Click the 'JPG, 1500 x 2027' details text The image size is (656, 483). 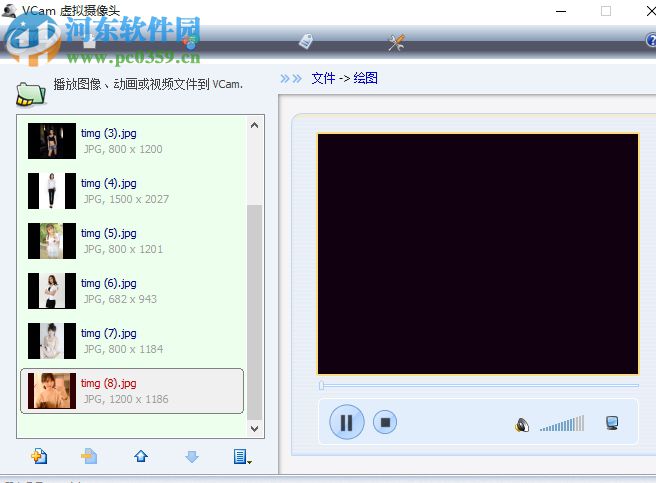point(126,199)
